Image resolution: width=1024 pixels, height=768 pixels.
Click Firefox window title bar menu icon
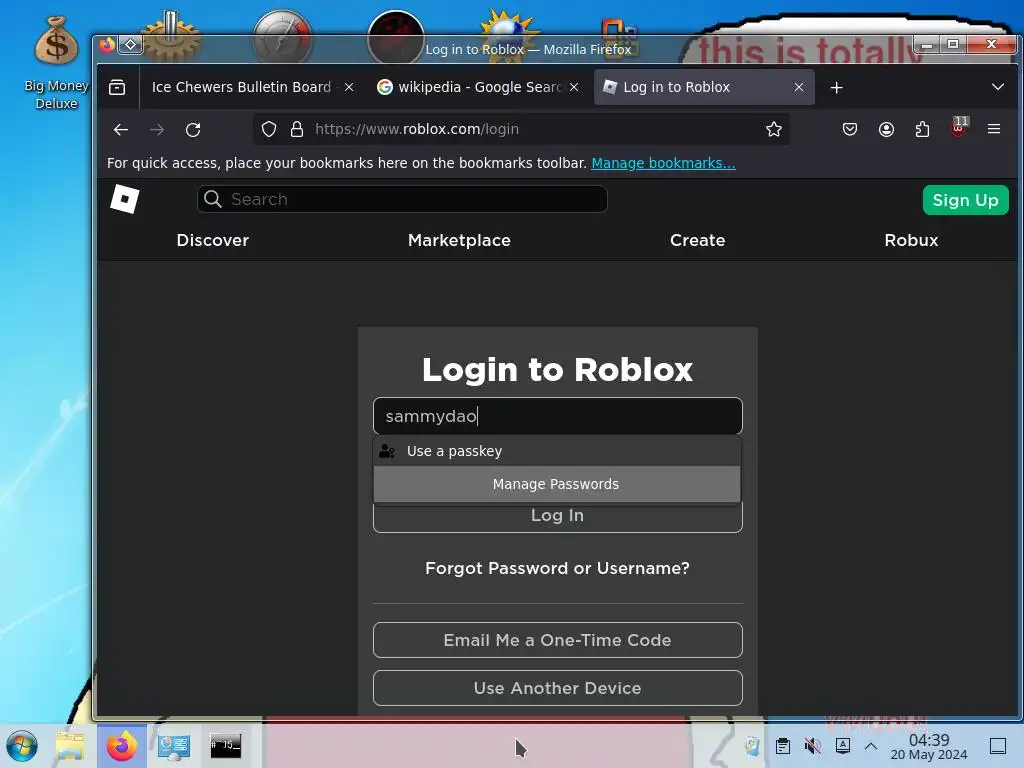point(107,44)
